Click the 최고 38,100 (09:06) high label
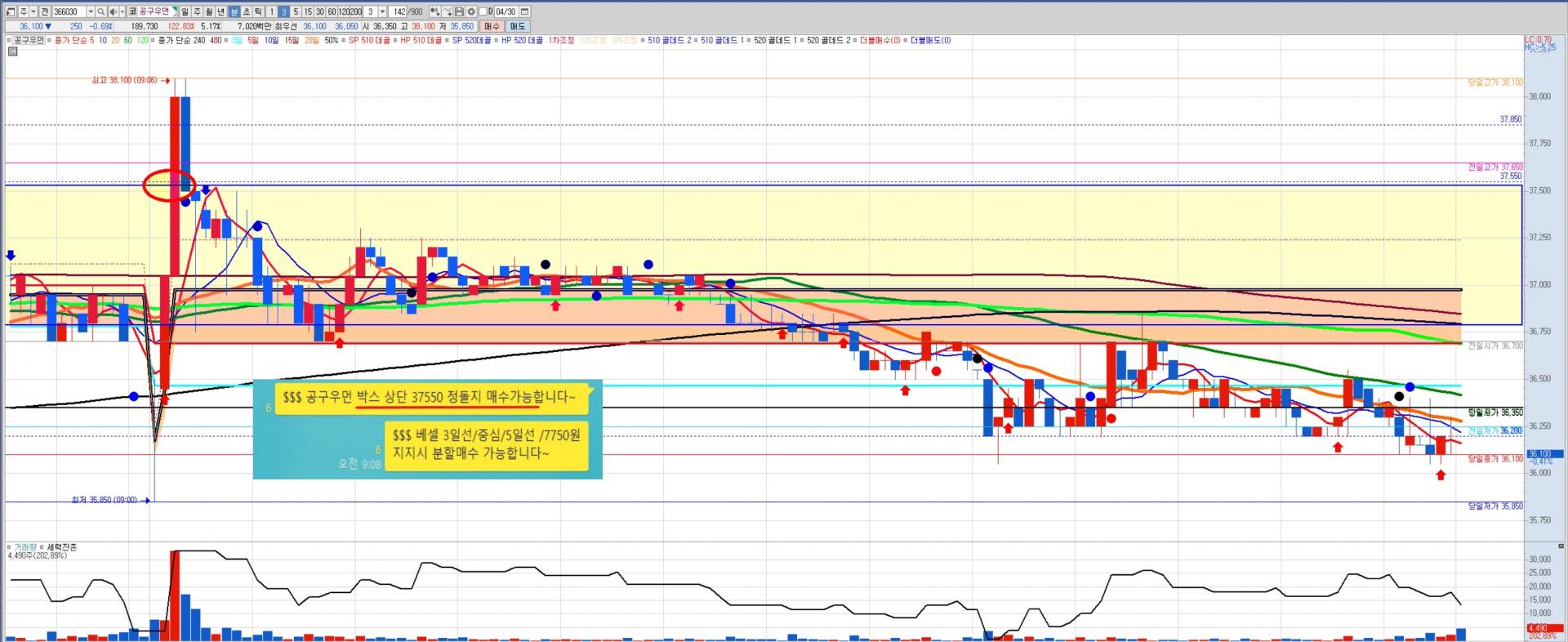This screenshot has height=642, width=1568. pos(125,80)
